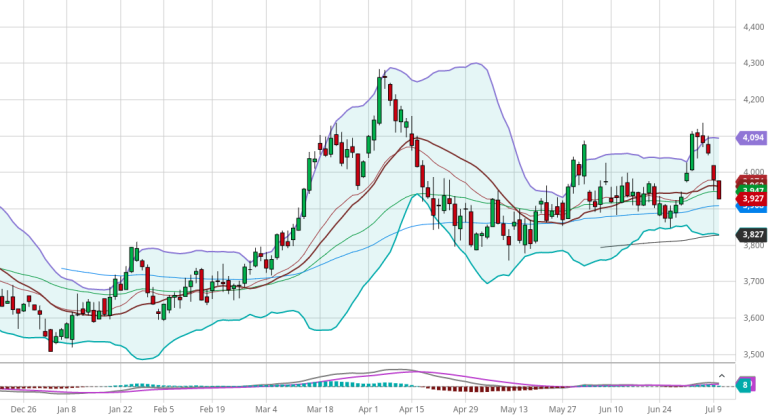Click the teal 8 indicator value label
This screenshot has height=415, width=768.
(746, 384)
